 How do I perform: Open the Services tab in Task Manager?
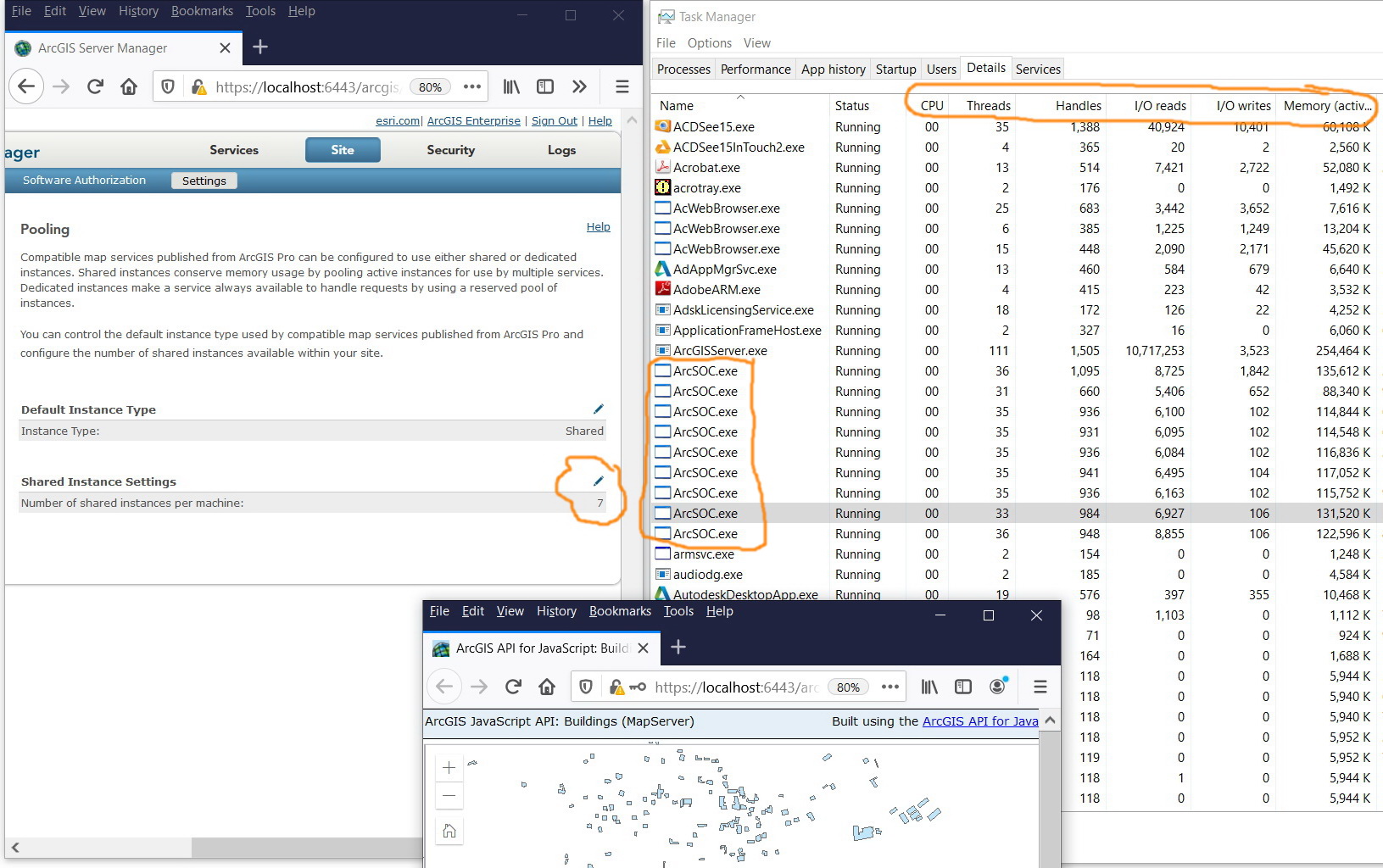point(1038,70)
